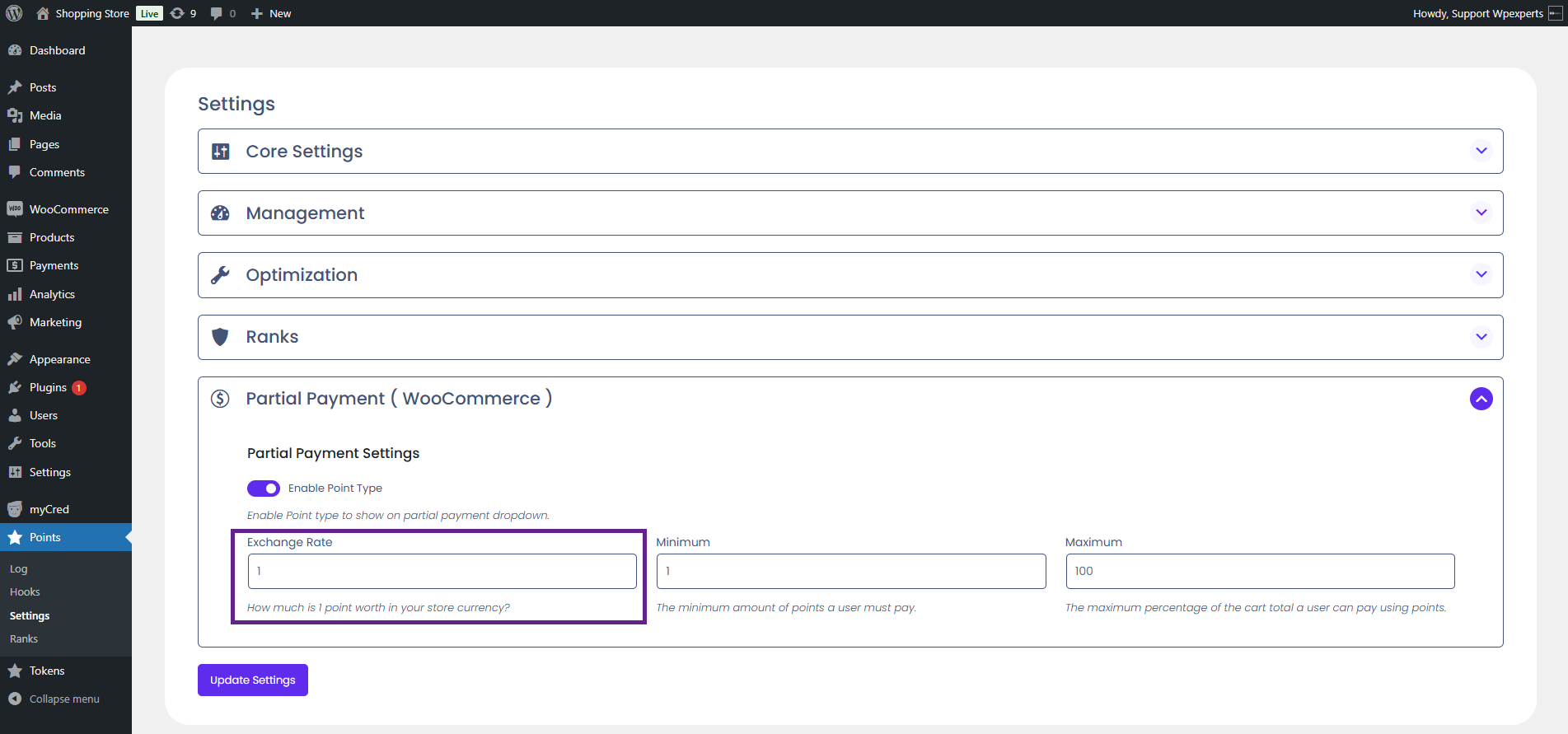The height and width of the screenshot is (734, 1568).
Task: Expand the Optimization section chevron
Action: pyautogui.click(x=1481, y=274)
